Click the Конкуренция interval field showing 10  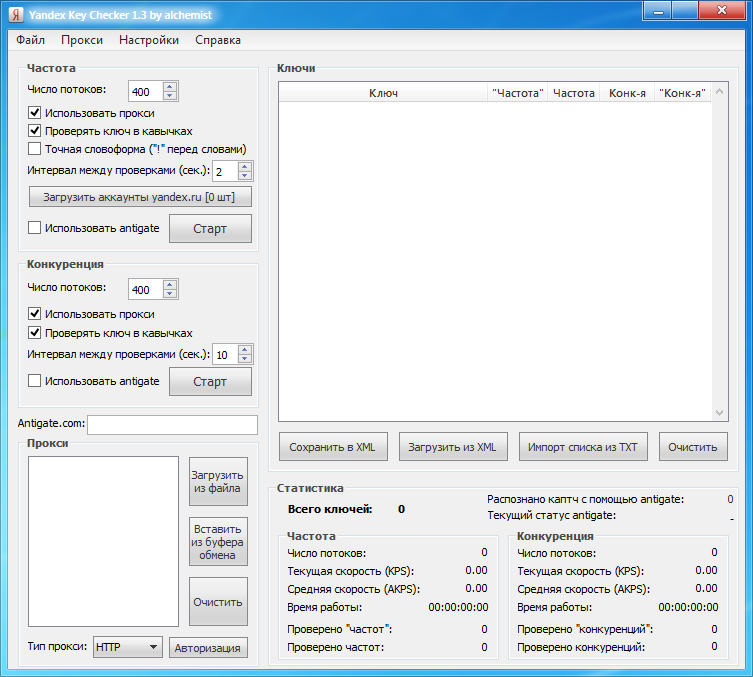(x=225, y=355)
